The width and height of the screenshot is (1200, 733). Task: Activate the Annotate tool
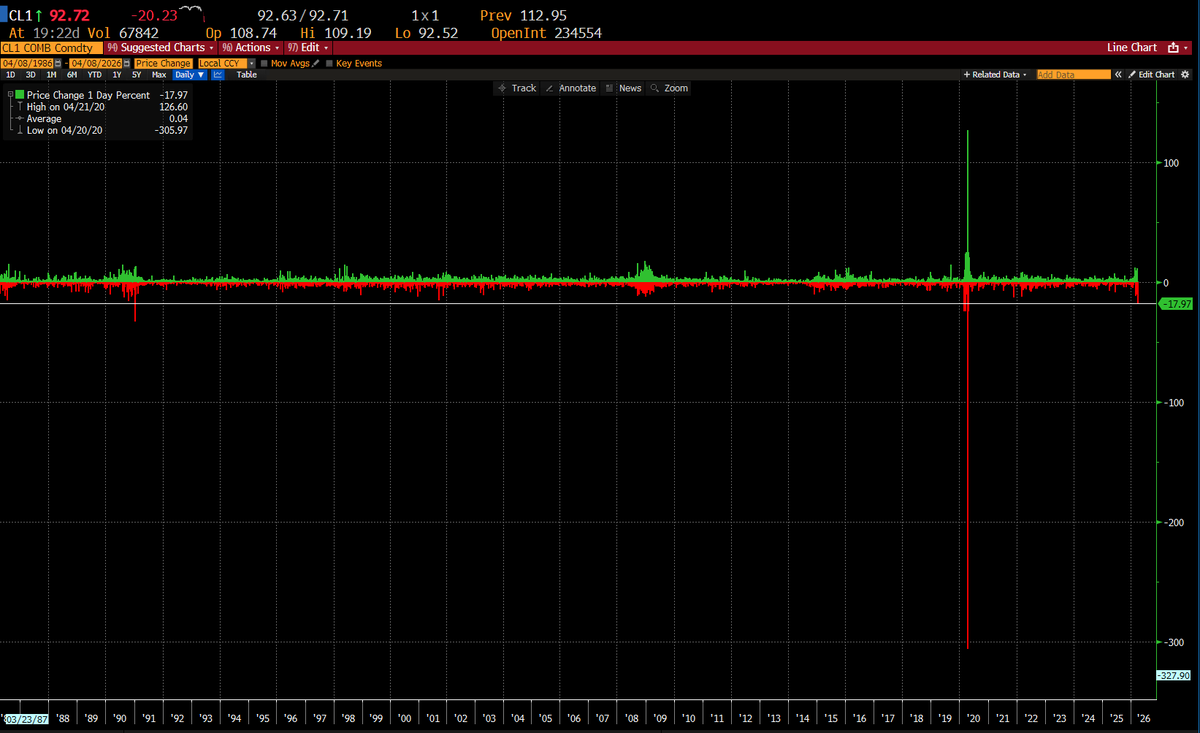(x=571, y=88)
